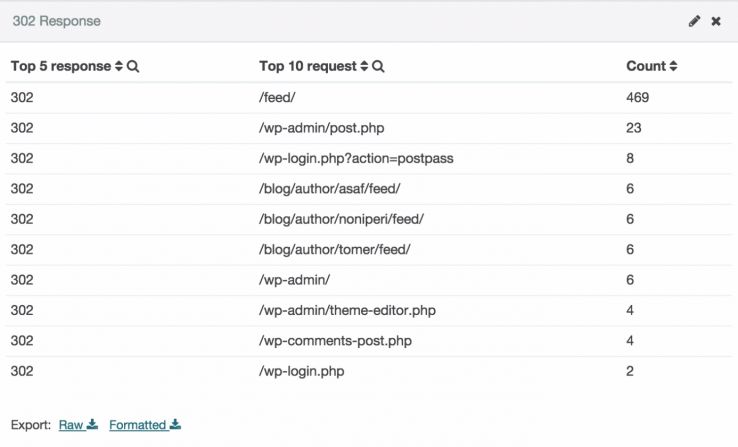
Task: Click Raw export download link
Action: (x=77, y=425)
